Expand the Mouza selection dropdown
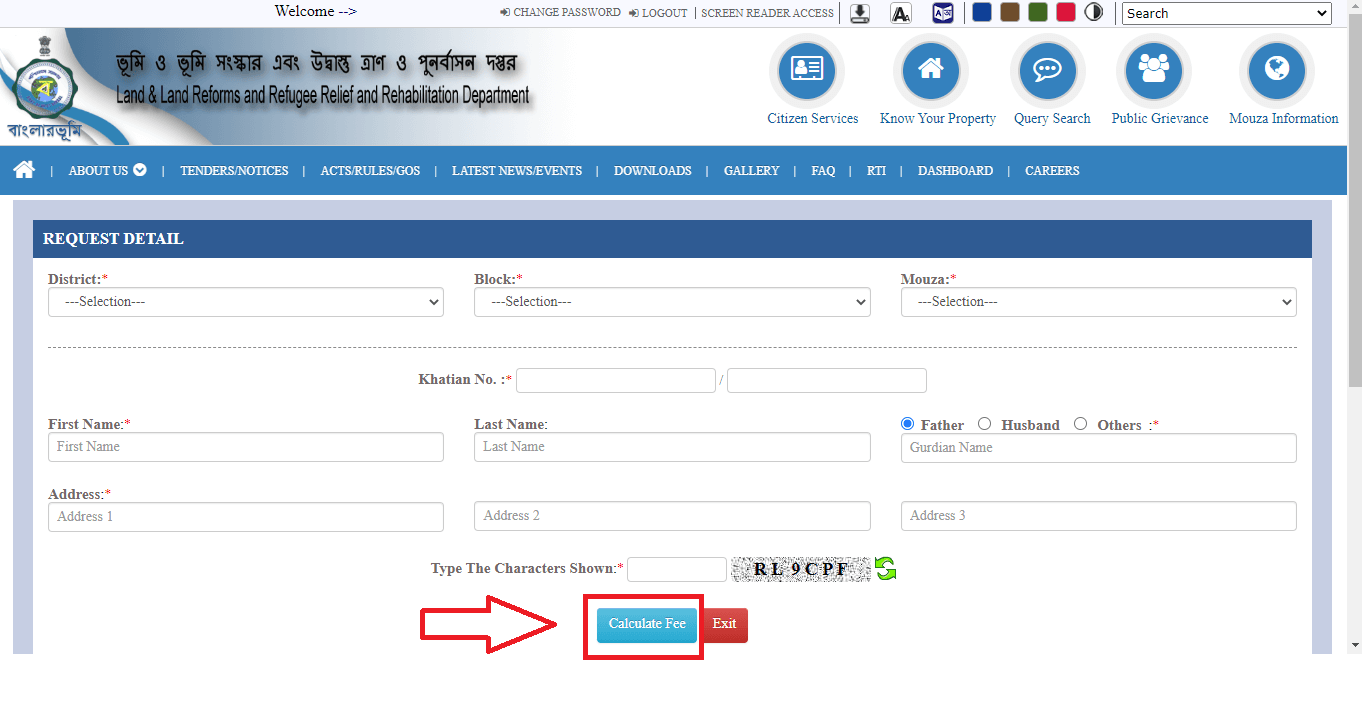The image size is (1362, 728). [1099, 302]
